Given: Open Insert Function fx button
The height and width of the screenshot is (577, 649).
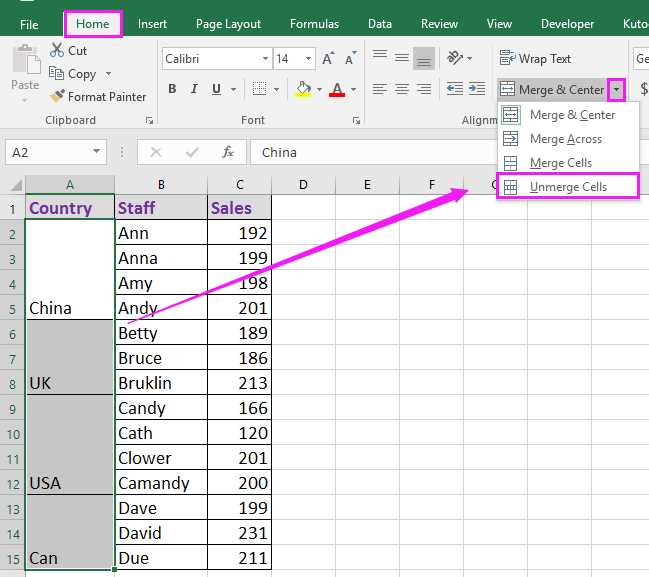Looking at the screenshot, I should (x=228, y=152).
